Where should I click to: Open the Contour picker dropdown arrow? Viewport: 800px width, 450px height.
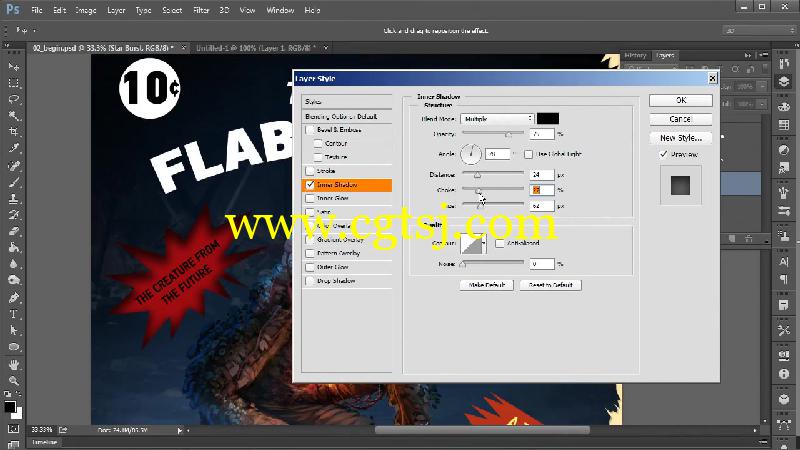(x=483, y=243)
